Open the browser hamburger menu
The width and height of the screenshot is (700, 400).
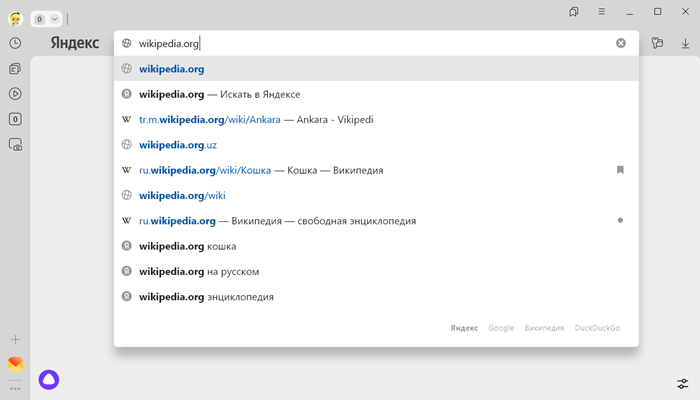pos(602,12)
